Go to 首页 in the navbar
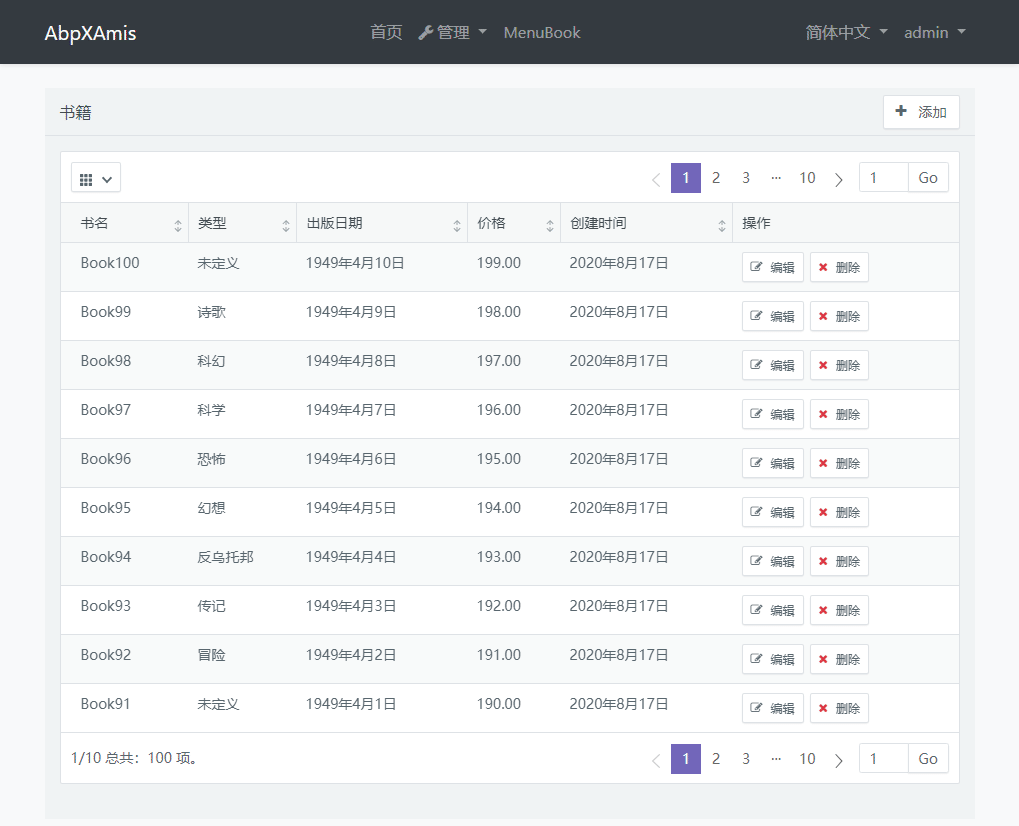1019x826 pixels. click(x=386, y=32)
